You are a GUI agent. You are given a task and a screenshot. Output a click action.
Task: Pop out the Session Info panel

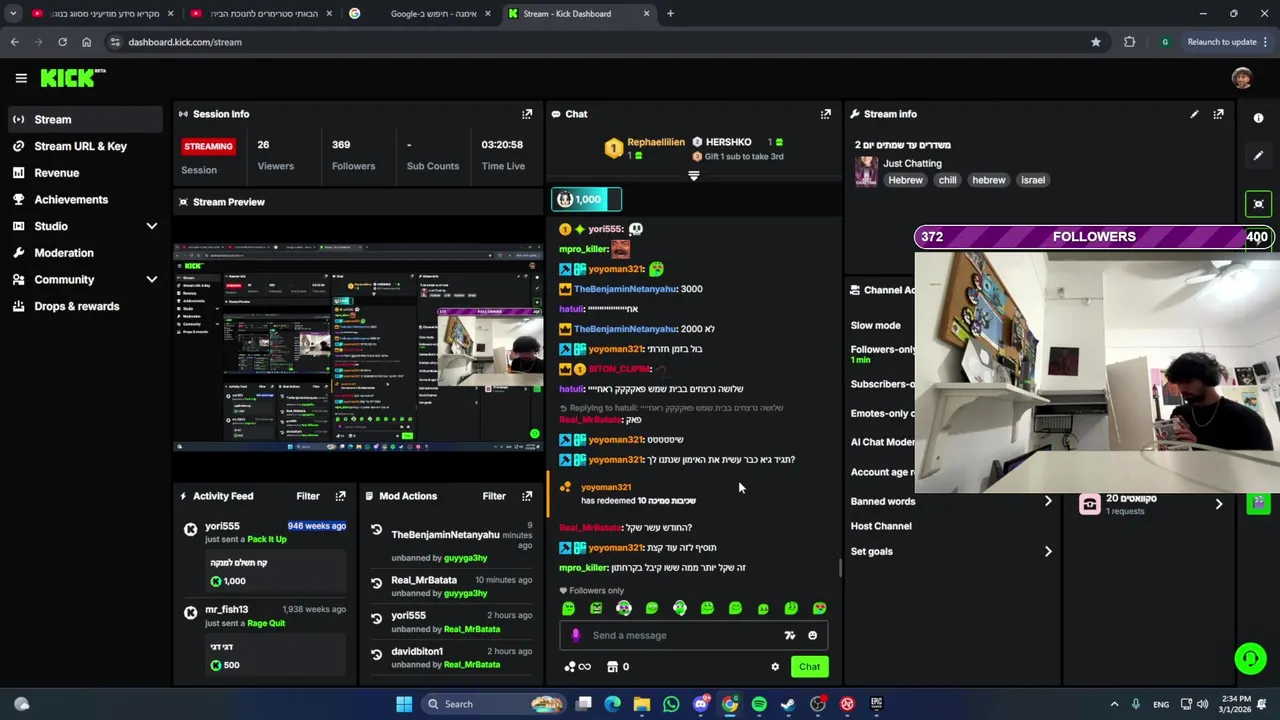527,114
